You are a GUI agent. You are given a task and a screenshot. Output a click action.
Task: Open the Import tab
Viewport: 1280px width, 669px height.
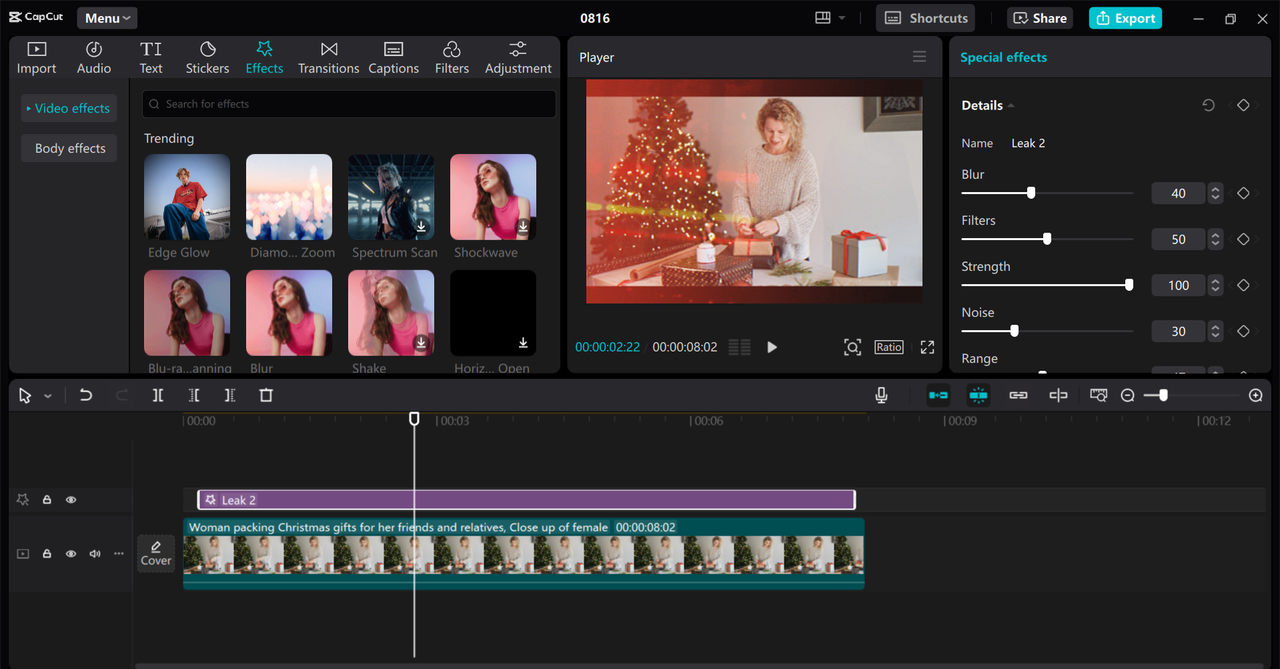point(36,58)
